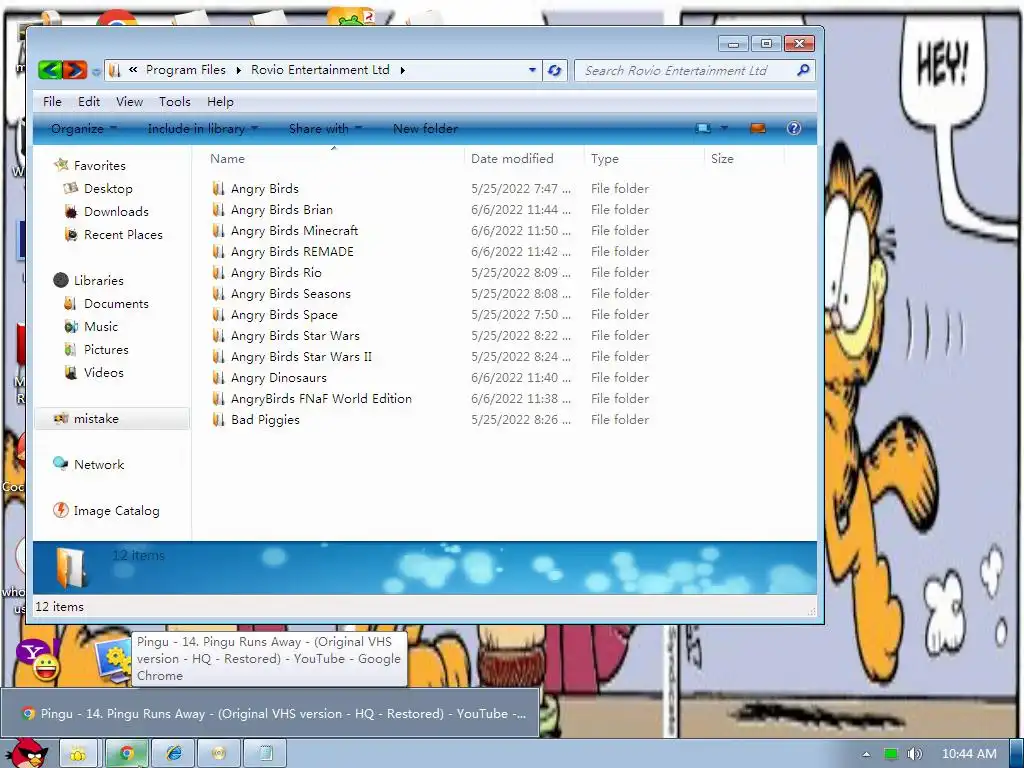The width and height of the screenshot is (1024, 768).
Task: Open Documents library
Action: tap(116, 304)
